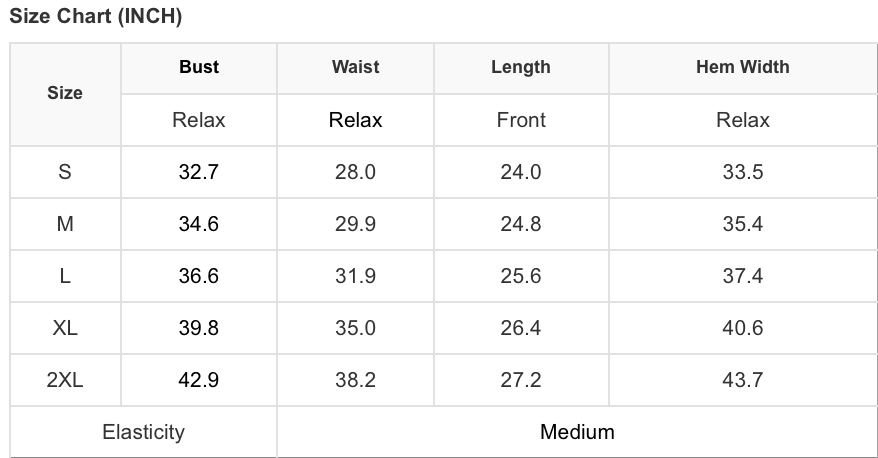Viewport: 878px width, 458px height.
Task: Click the Front sub-header under Length
Action: click(x=521, y=120)
